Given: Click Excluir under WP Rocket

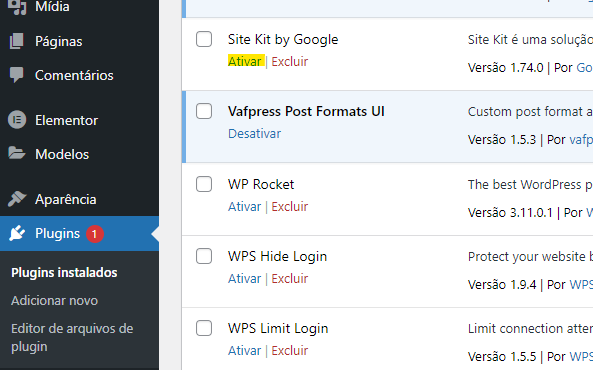Looking at the screenshot, I should [x=290, y=207].
